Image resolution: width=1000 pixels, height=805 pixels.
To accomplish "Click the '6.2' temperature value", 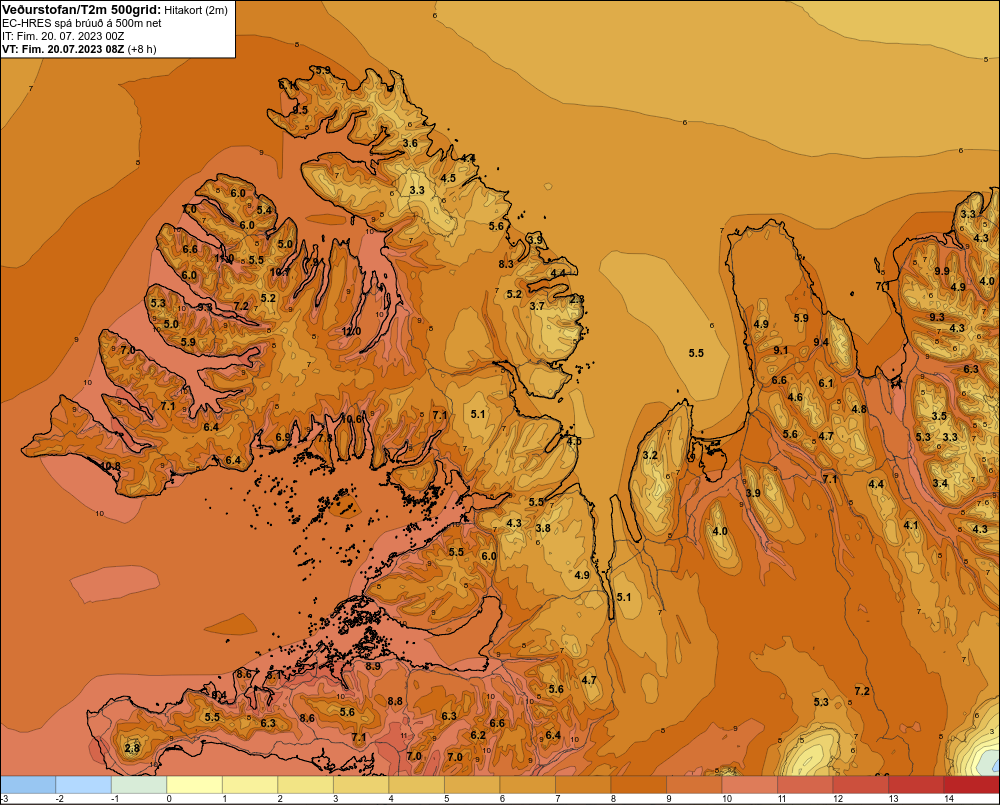I will click(x=478, y=735).
